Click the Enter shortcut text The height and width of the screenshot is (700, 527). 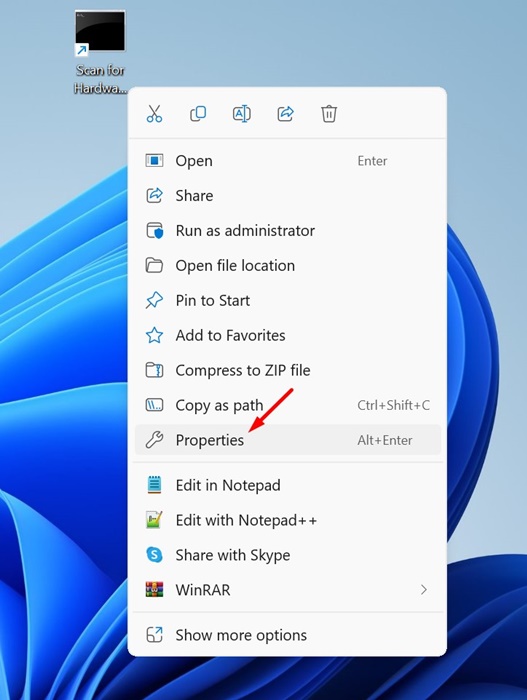(372, 161)
